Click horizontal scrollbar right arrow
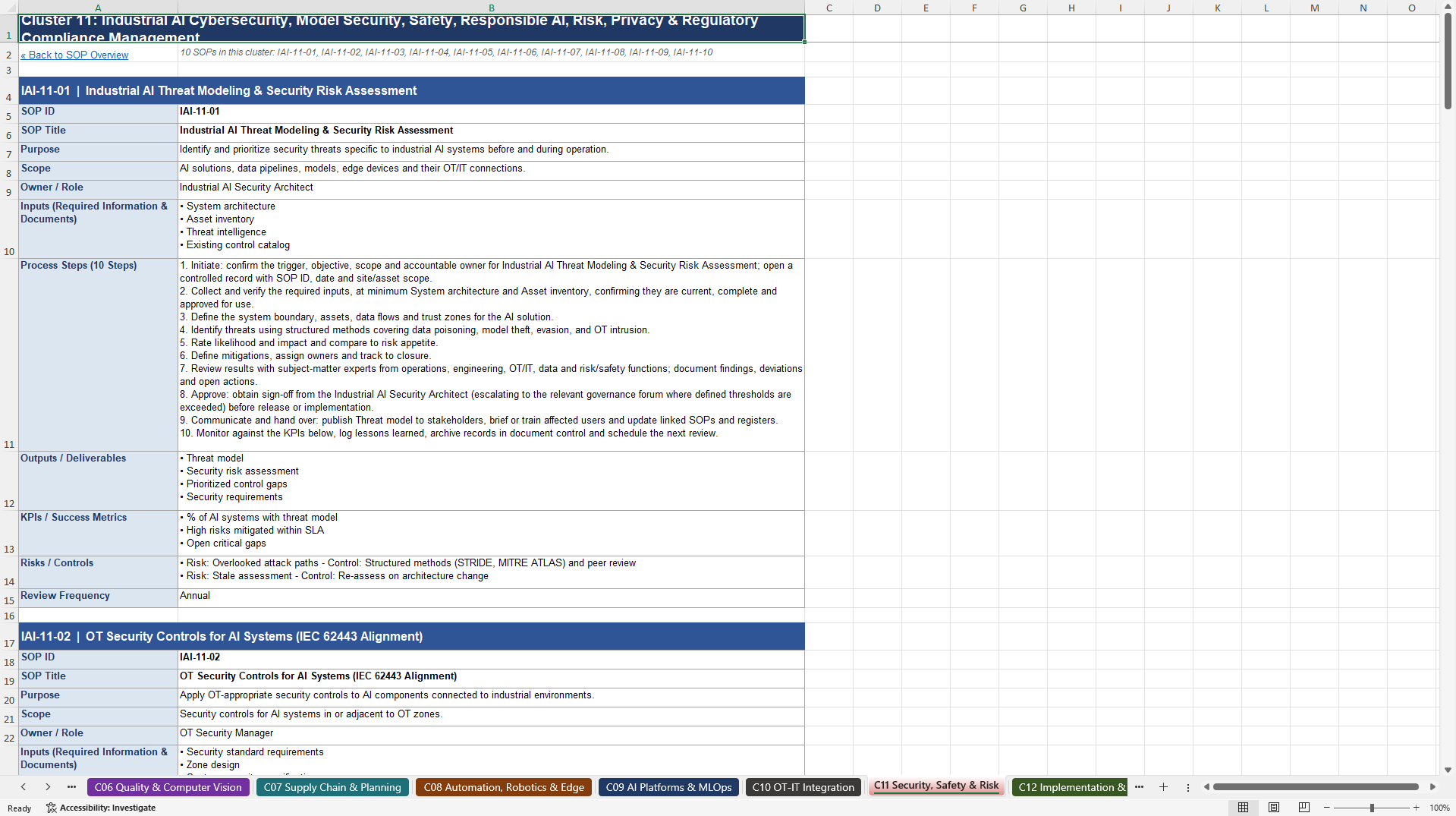 [x=1432, y=787]
